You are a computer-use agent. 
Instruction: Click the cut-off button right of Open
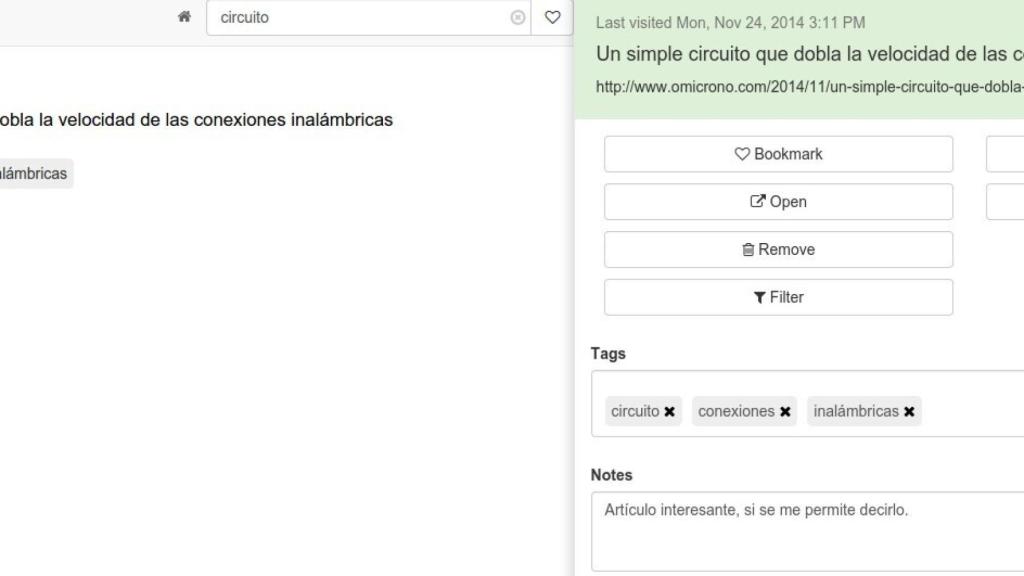point(1005,202)
